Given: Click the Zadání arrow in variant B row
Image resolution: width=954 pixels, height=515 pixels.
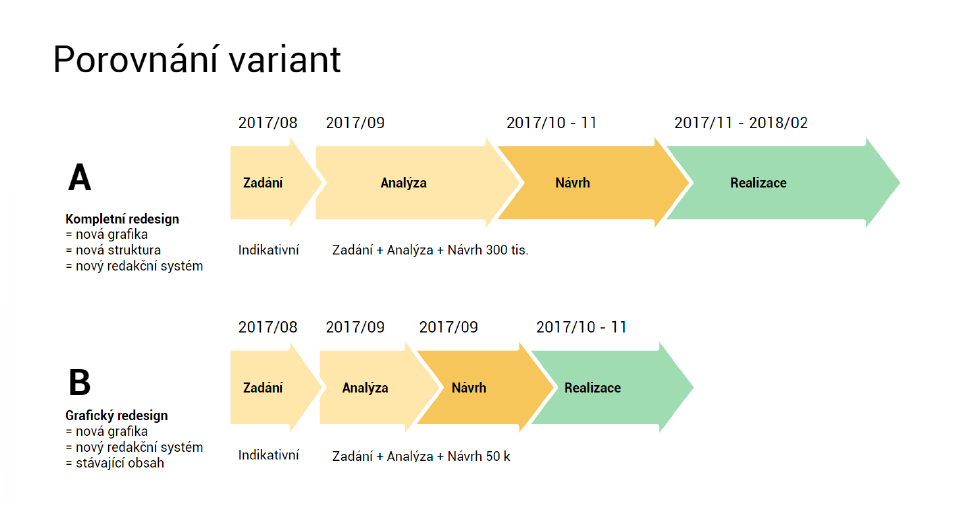Looking at the screenshot, I should coord(264,388).
